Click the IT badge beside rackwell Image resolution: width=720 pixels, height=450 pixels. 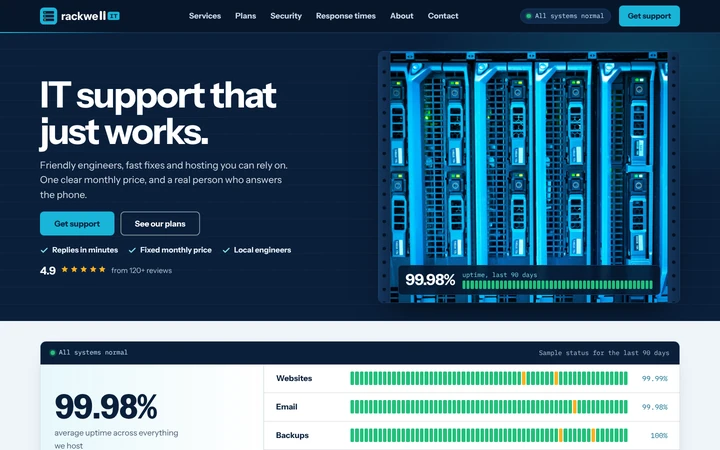click(x=113, y=16)
